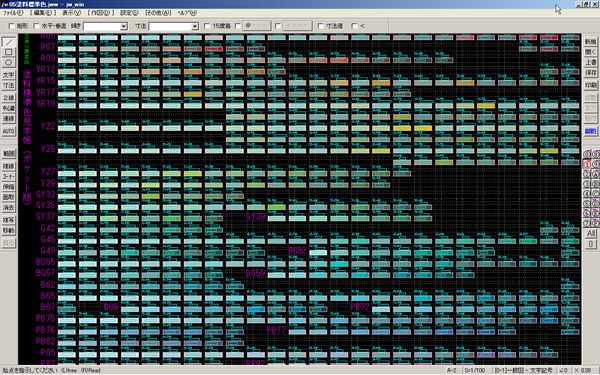Select the 消去 erase tool
The height and width of the screenshot is (375, 600).
[x=8, y=207]
